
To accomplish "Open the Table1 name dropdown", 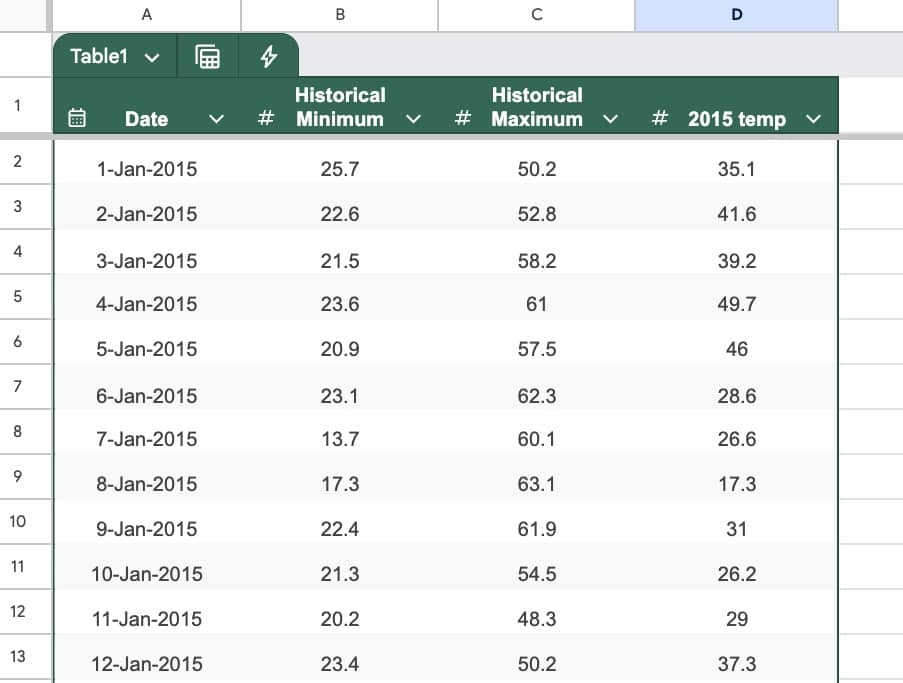I will click(x=152, y=57).
